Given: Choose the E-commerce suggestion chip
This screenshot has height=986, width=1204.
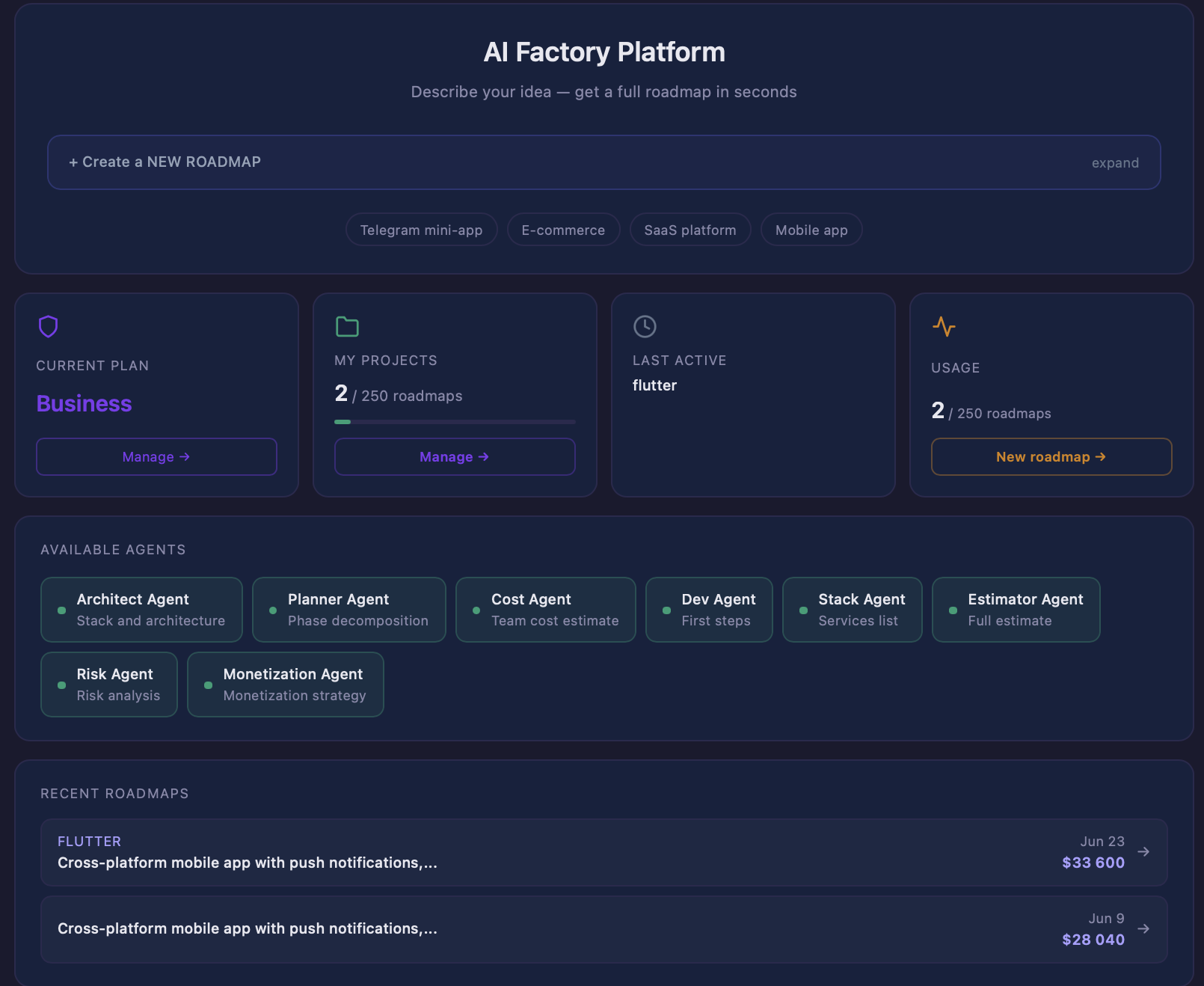Looking at the screenshot, I should [563, 230].
